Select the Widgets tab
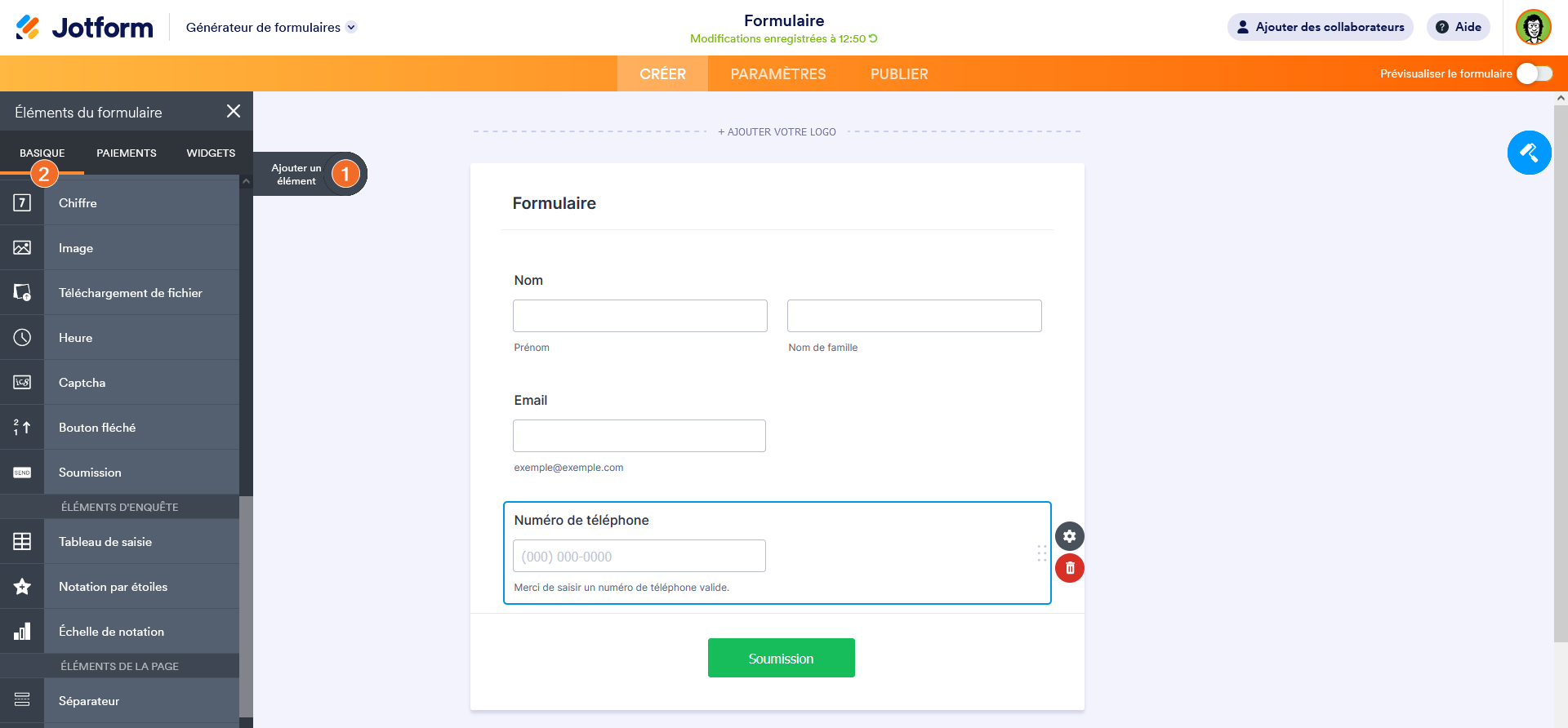This screenshot has height=728, width=1568. coord(211,153)
